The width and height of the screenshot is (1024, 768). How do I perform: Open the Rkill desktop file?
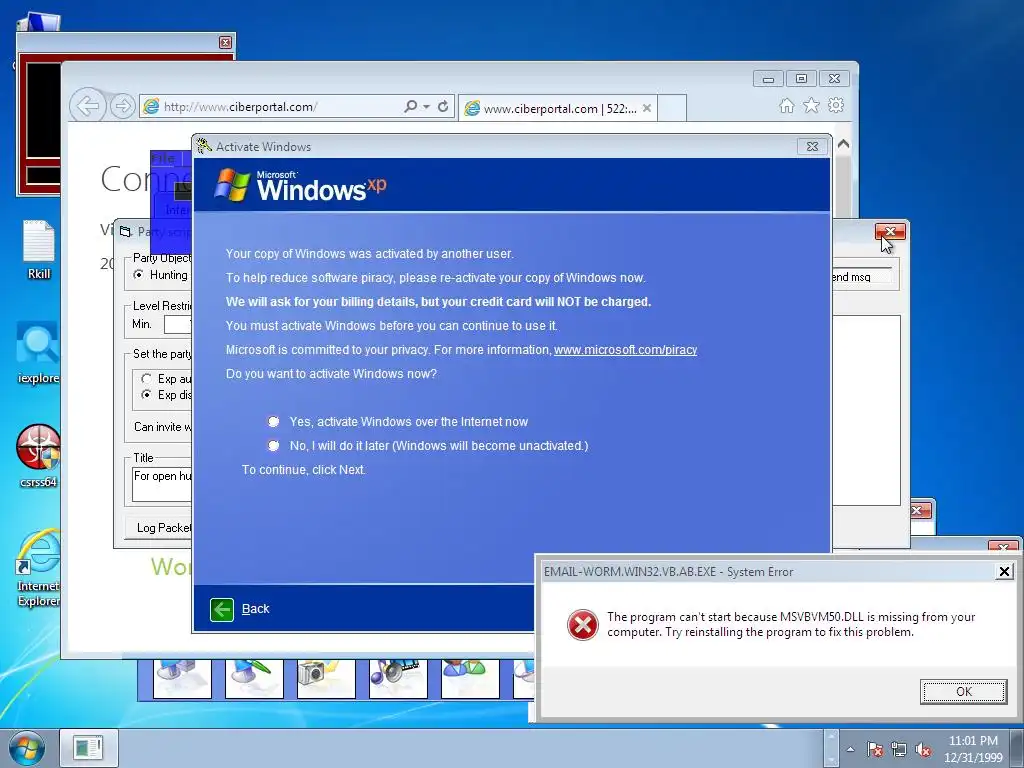(39, 249)
